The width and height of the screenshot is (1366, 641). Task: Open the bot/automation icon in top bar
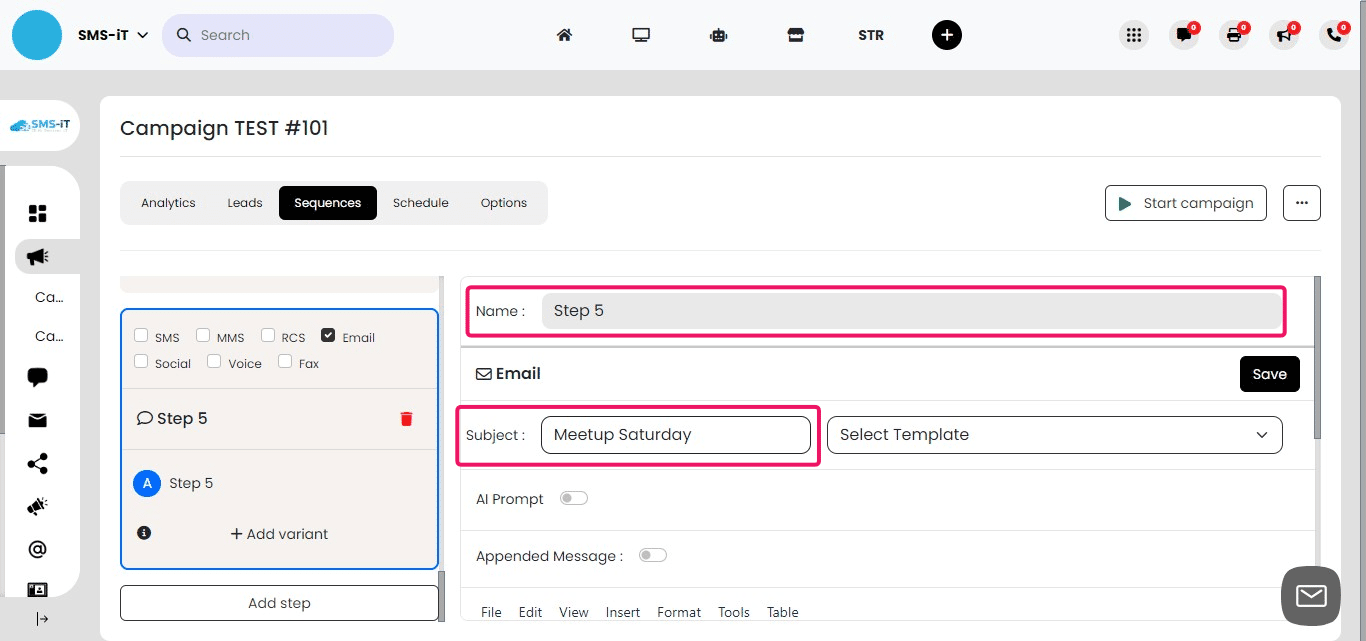(718, 34)
